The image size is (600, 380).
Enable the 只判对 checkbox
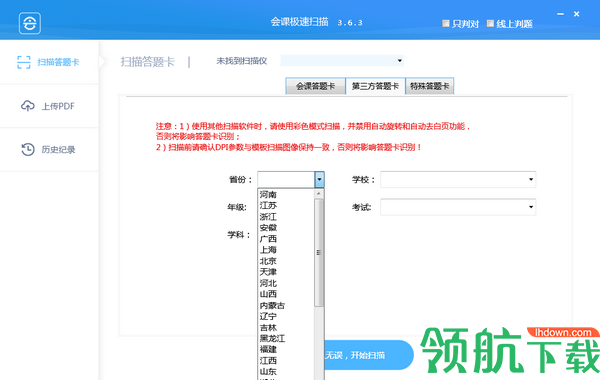coord(446,23)
